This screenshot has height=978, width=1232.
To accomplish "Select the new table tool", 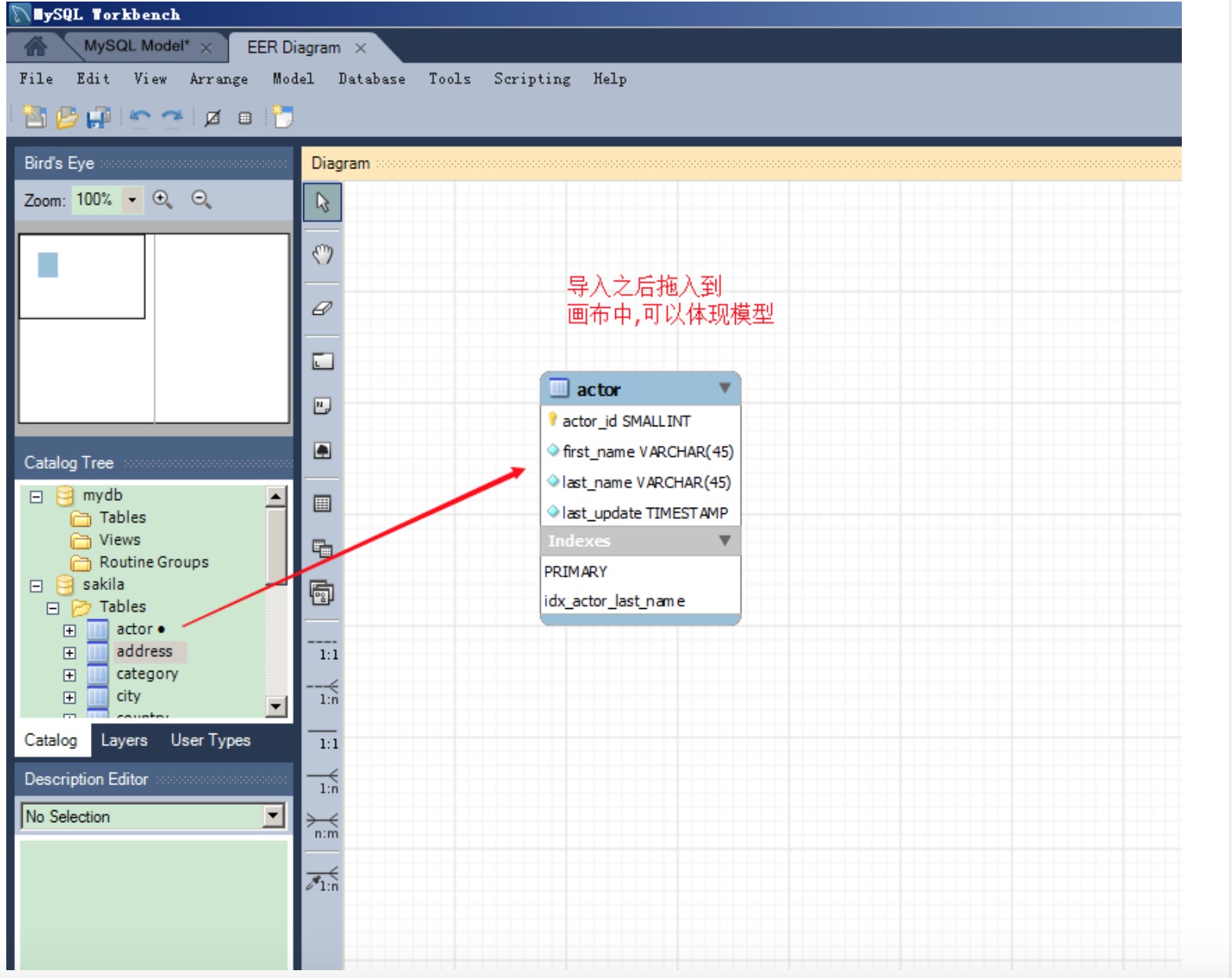I will (x=322, y=503).
